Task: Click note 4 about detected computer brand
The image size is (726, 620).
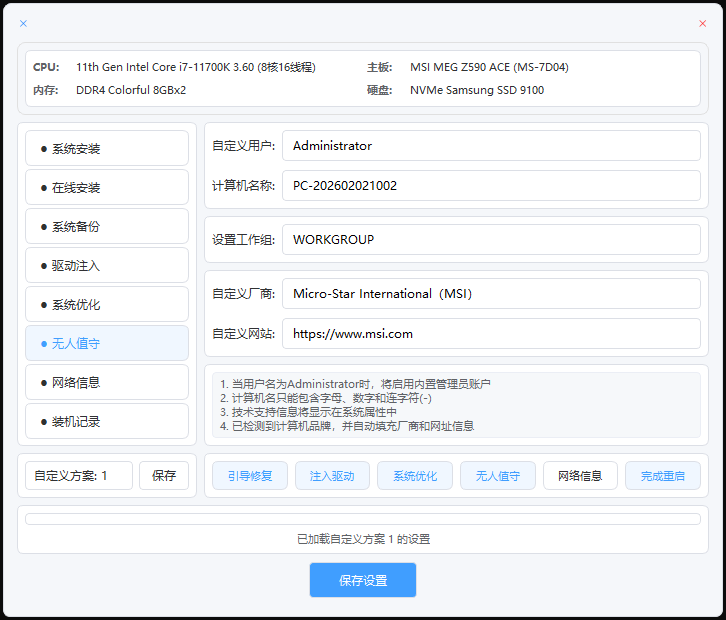Action: tap(347, 426)
